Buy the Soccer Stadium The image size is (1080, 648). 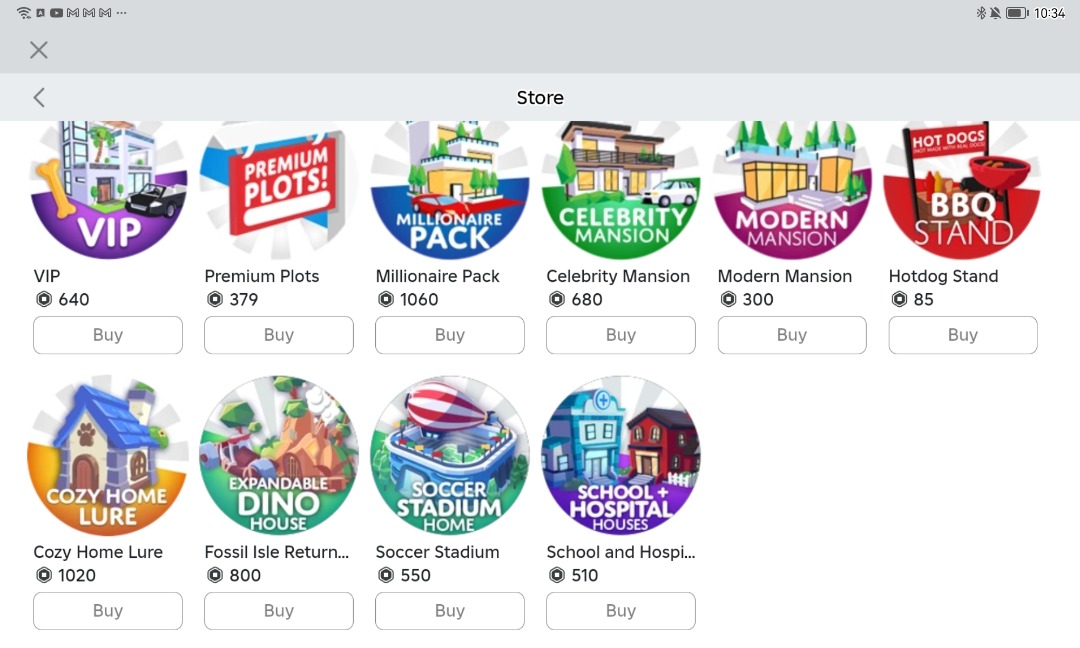[449, 610]
